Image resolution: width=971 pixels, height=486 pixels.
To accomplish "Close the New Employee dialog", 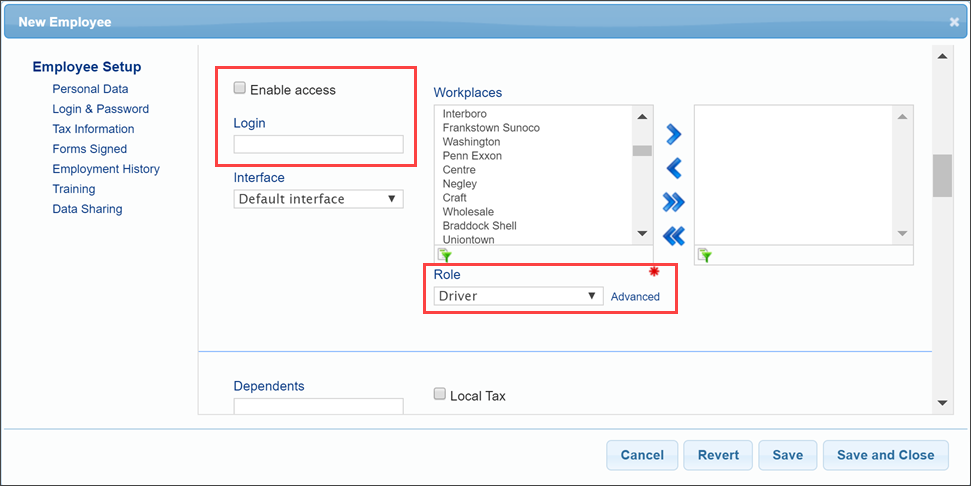I will (x=954, y=21).
